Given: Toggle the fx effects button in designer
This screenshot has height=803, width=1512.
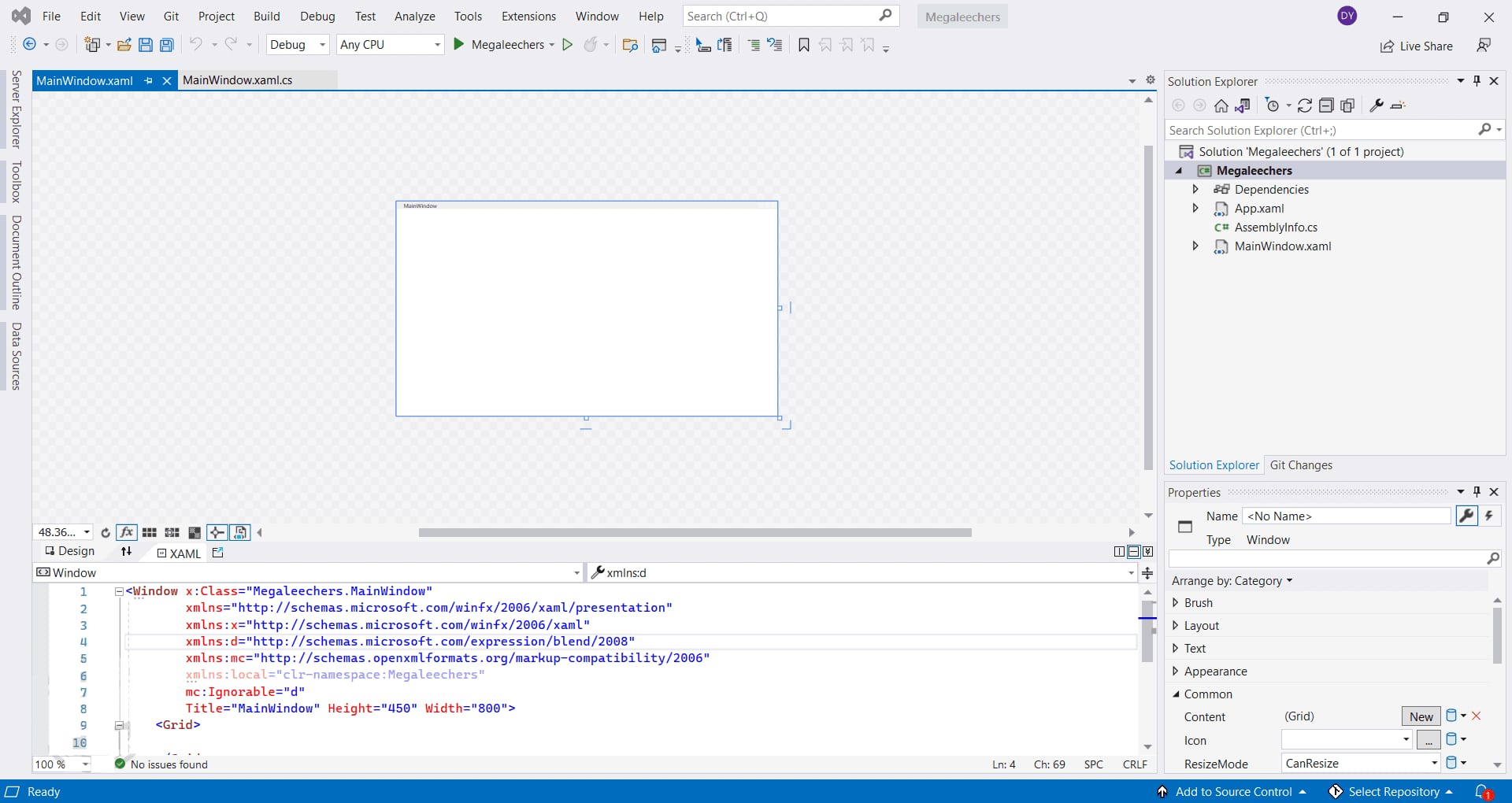Looking at the screenshot, I should [126, 533].
